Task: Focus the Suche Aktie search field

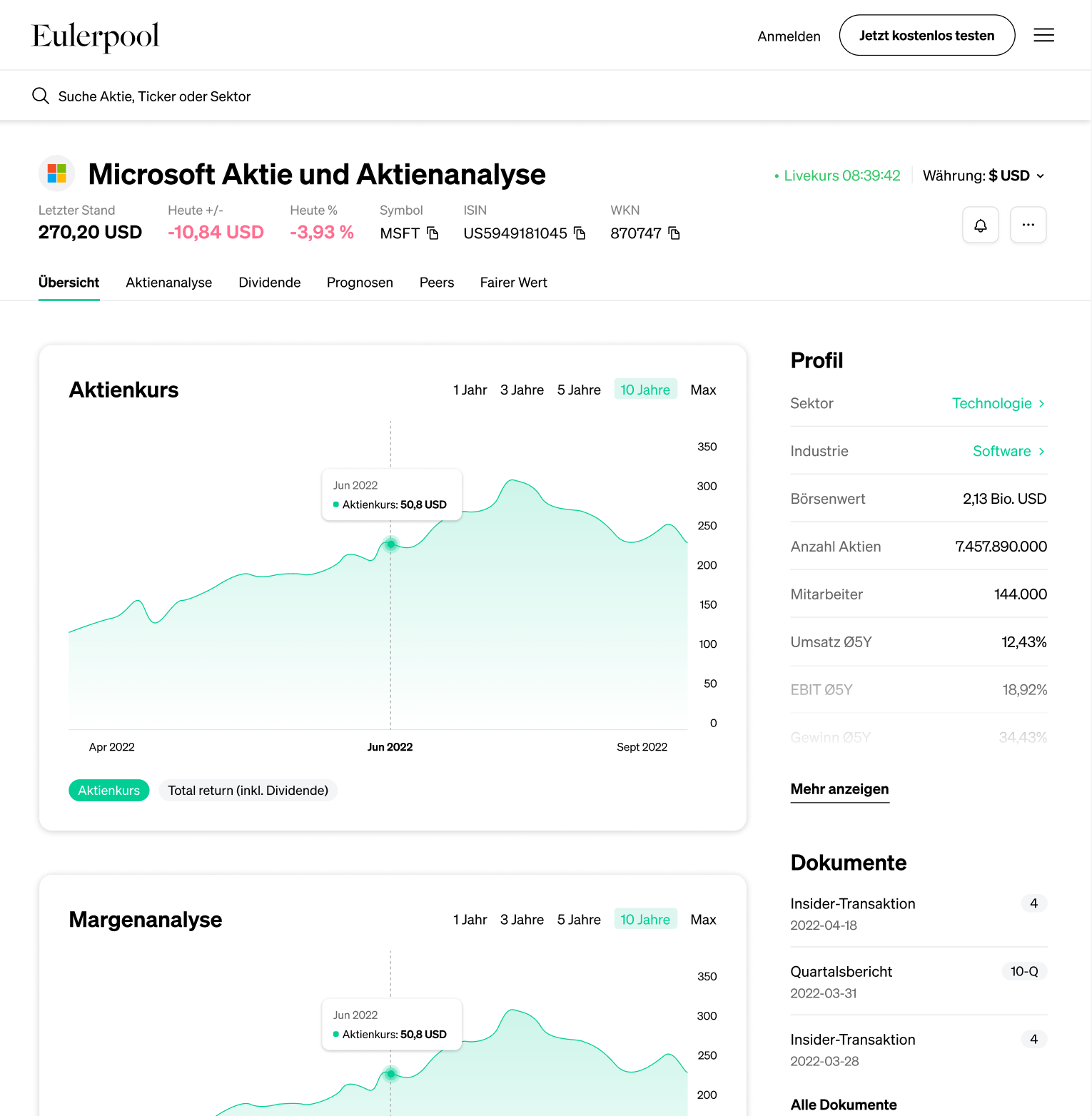Action: pyautogui.click(x=545, y=96)
